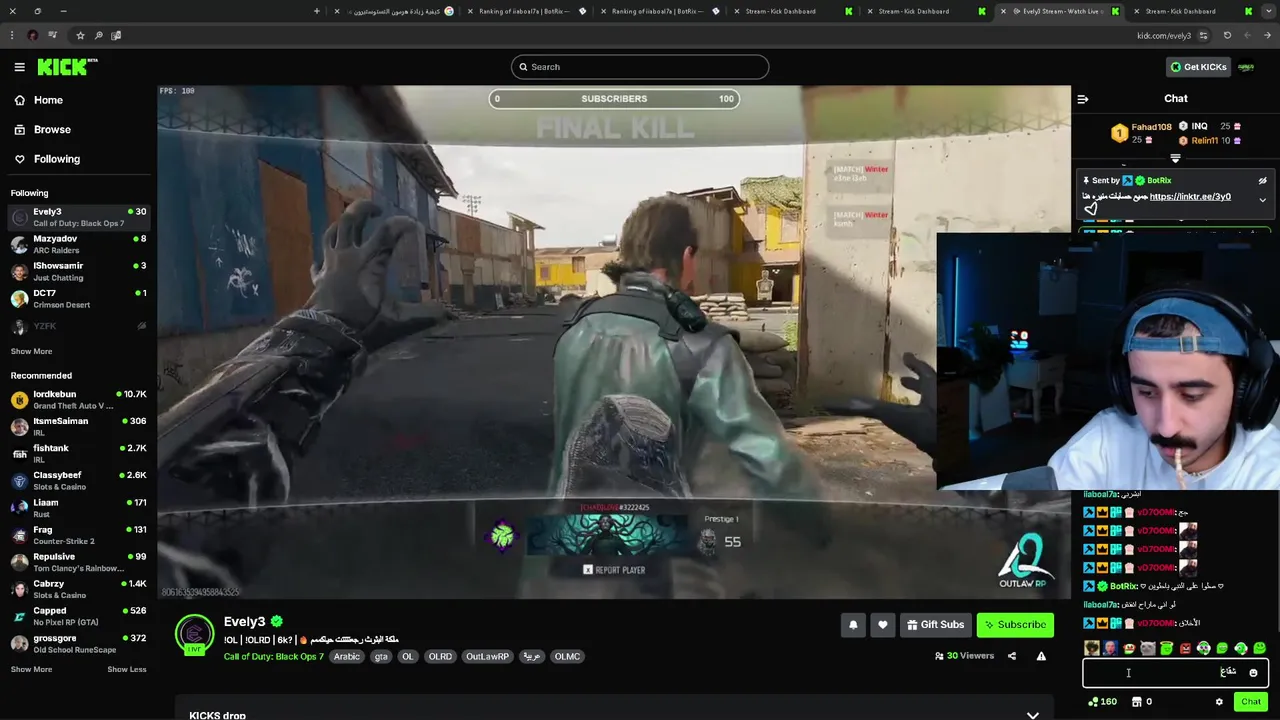Open the linktr.ee link in pinned message

(1190, 197)
